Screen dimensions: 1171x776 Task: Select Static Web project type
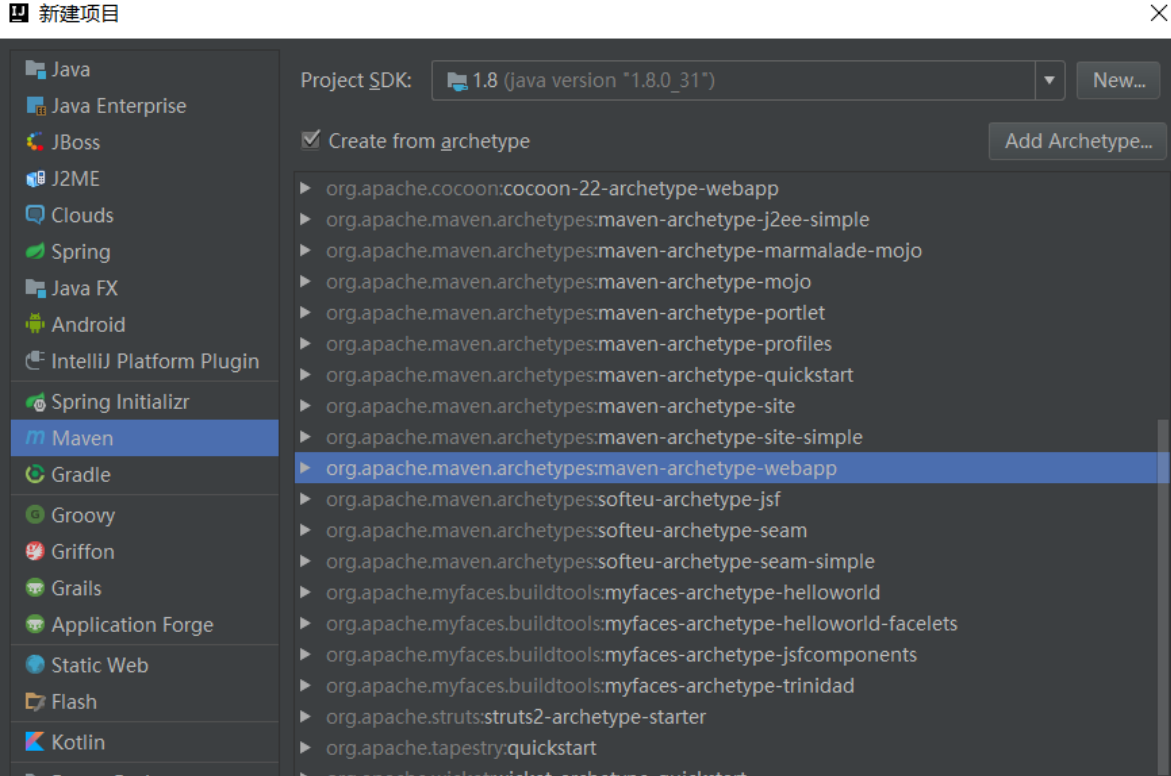[x=145, y=665]
